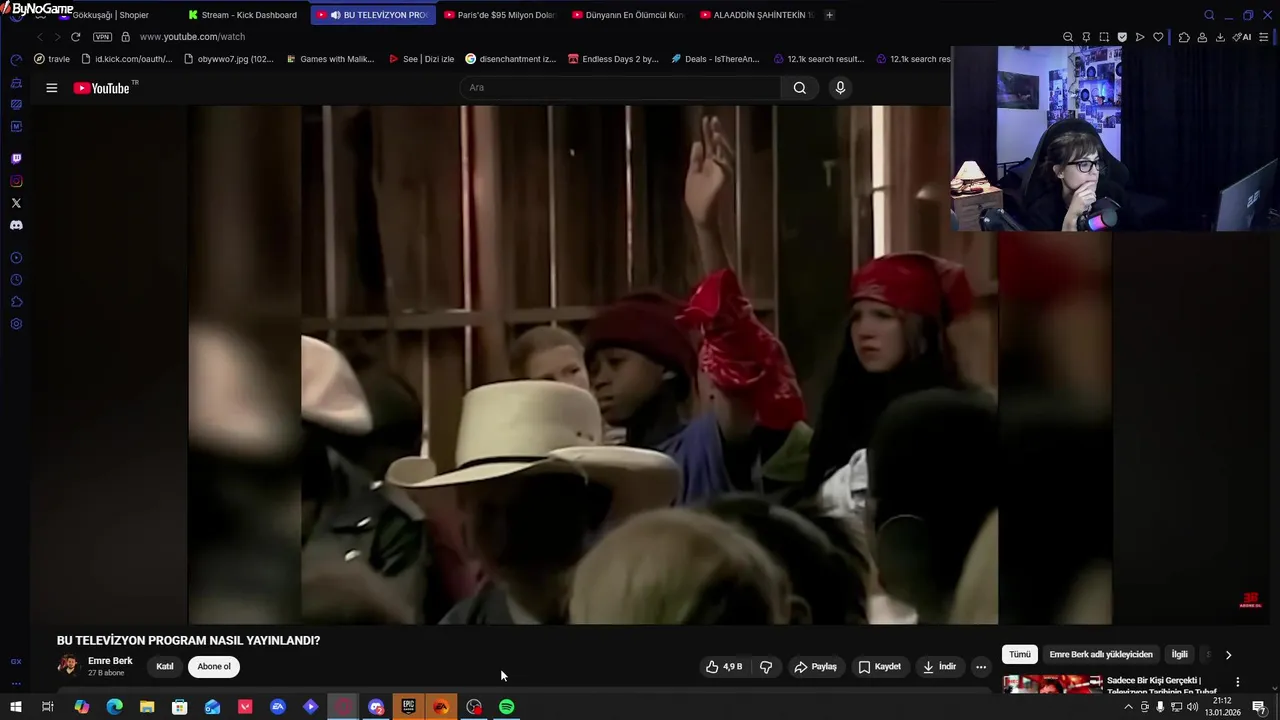Open the 'Deals - IsThereAn...' bookmark
This screenshot has height=720, width=1280.
(715, 59)
